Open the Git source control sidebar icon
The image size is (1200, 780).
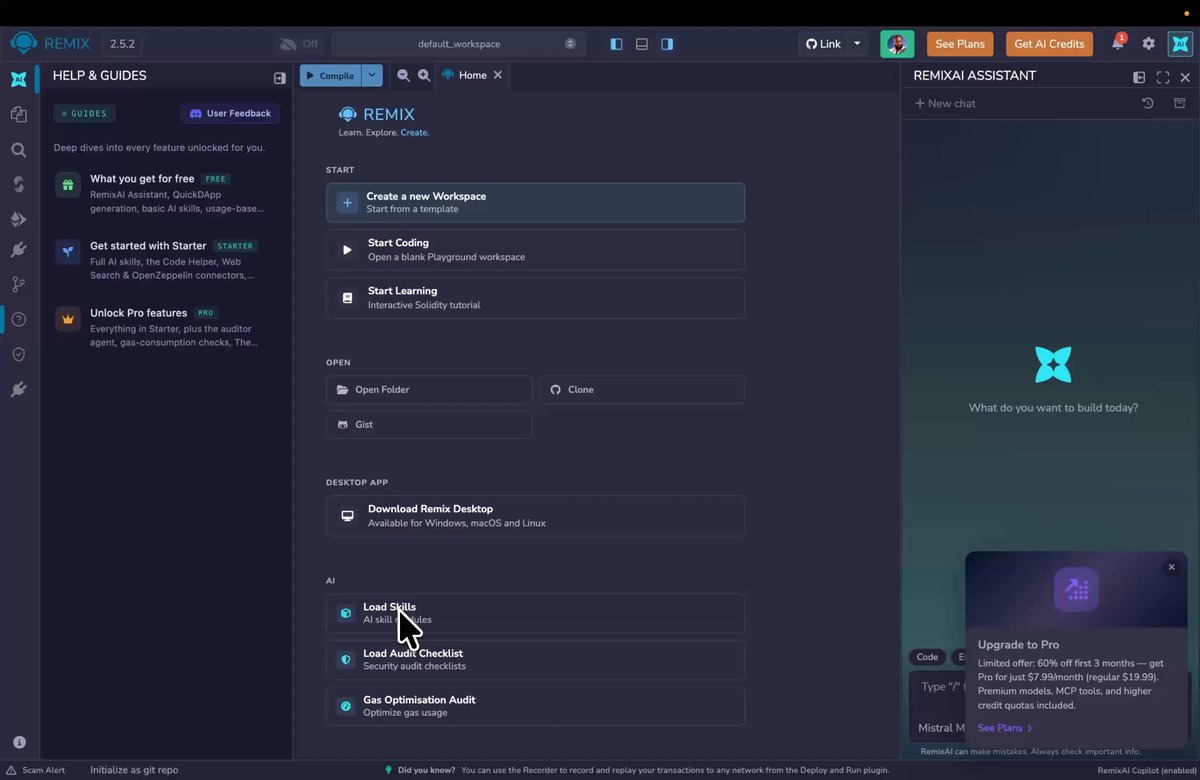pos(18,284)
